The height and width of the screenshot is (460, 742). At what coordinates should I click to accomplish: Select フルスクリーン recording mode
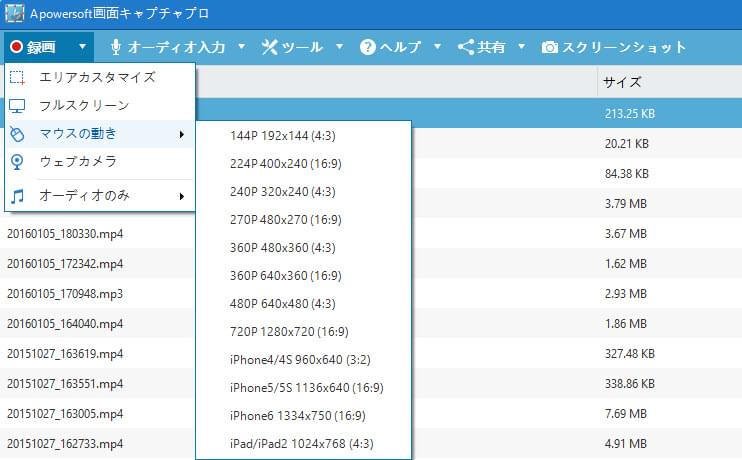pyautogui.click(x=84, y=105)
